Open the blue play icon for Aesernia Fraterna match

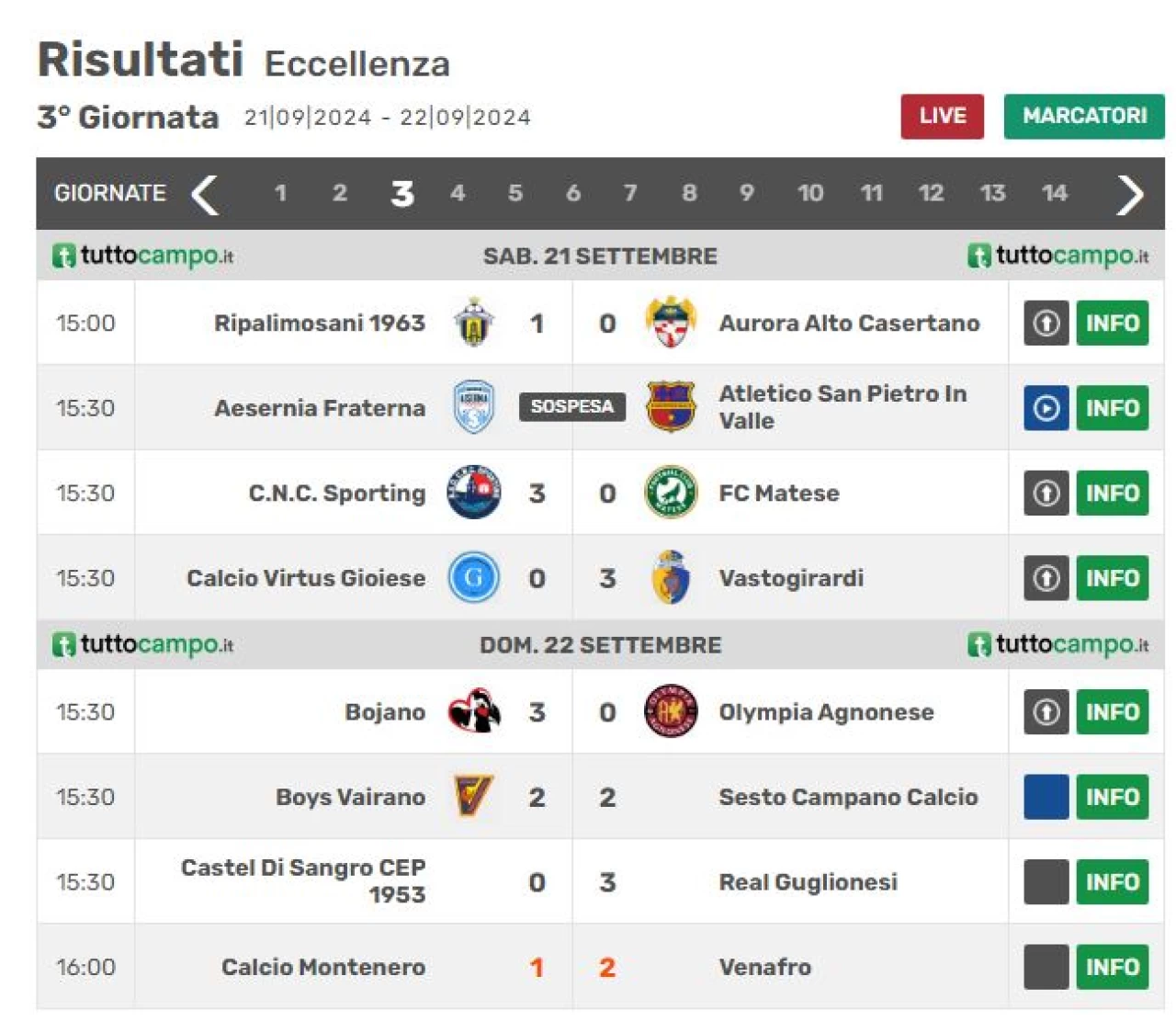pyautogui.click(x=1046, y=408)
